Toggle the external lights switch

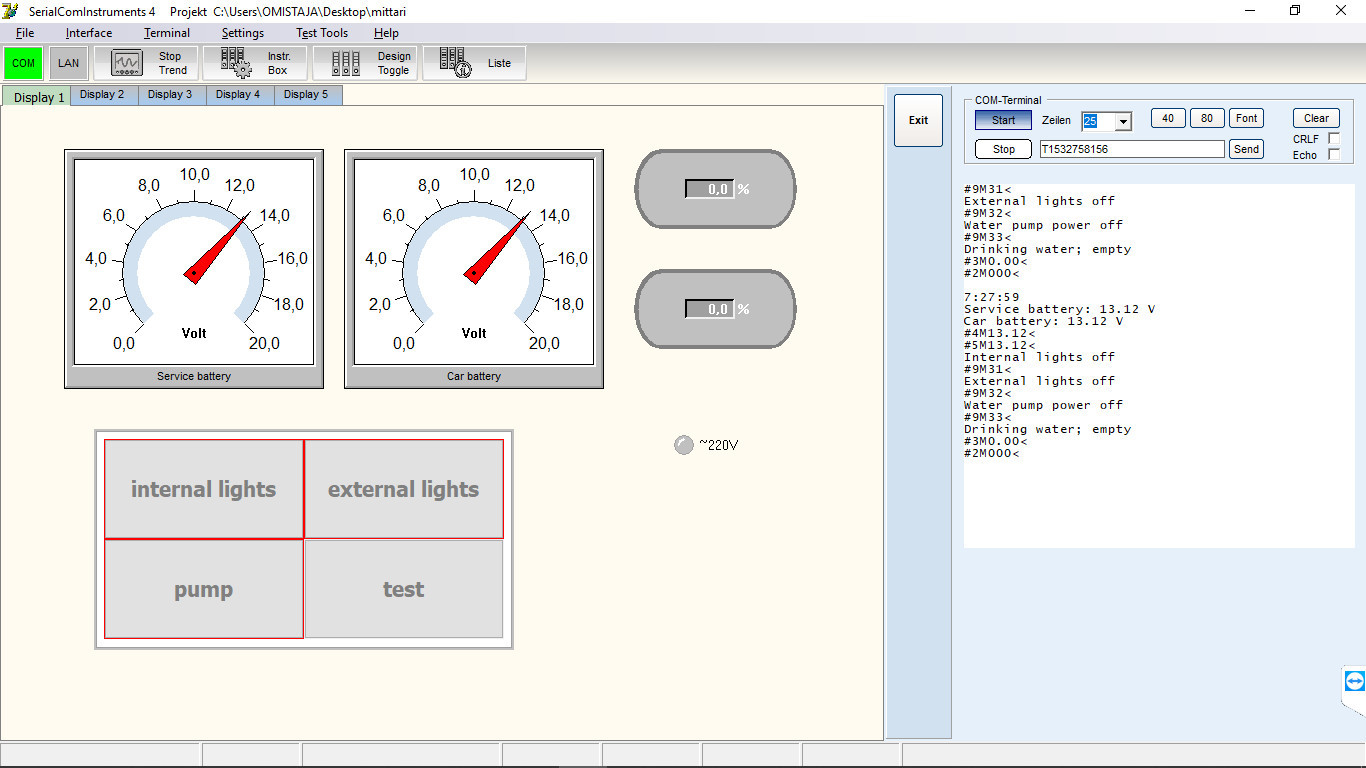tap(404, 489)
